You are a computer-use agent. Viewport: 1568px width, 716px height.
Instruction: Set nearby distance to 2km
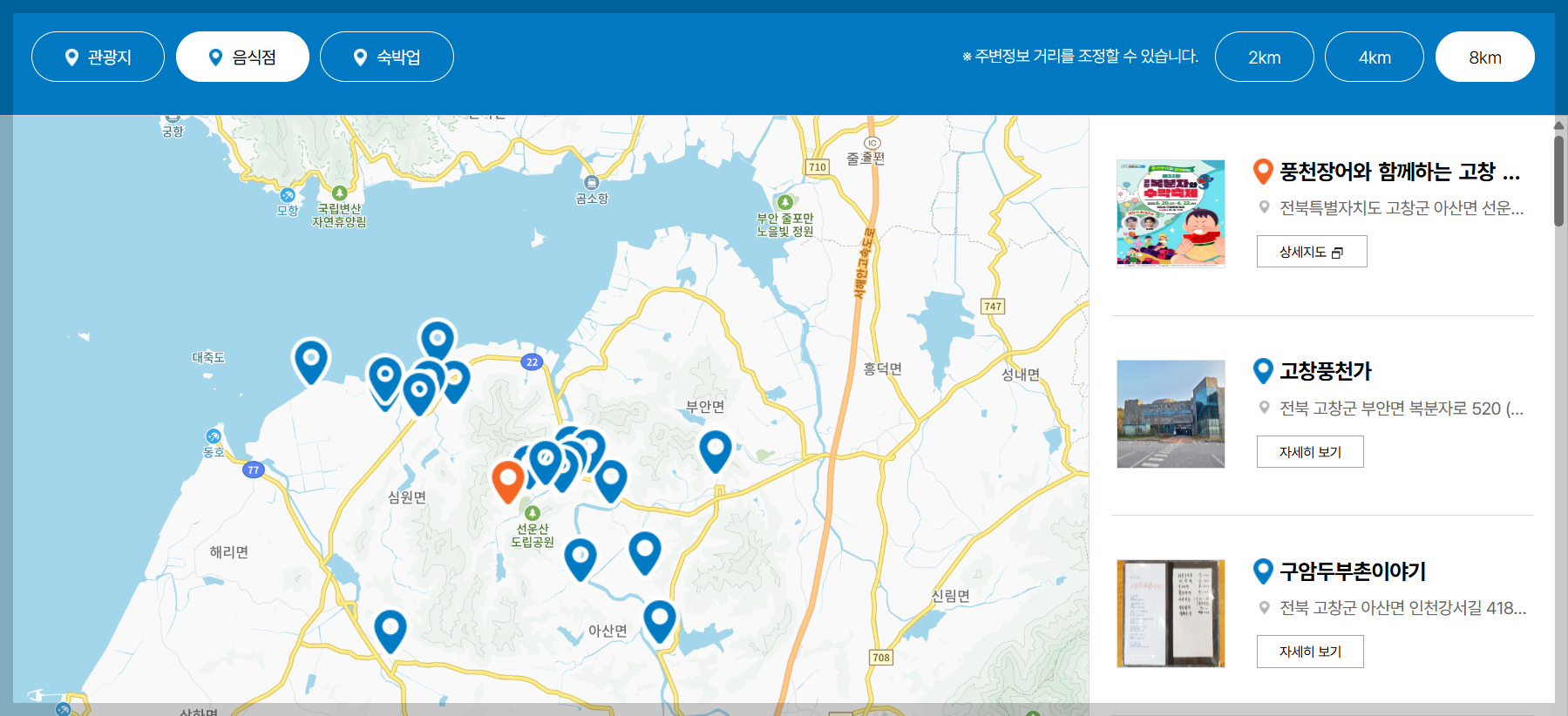tap(1264, 57)
